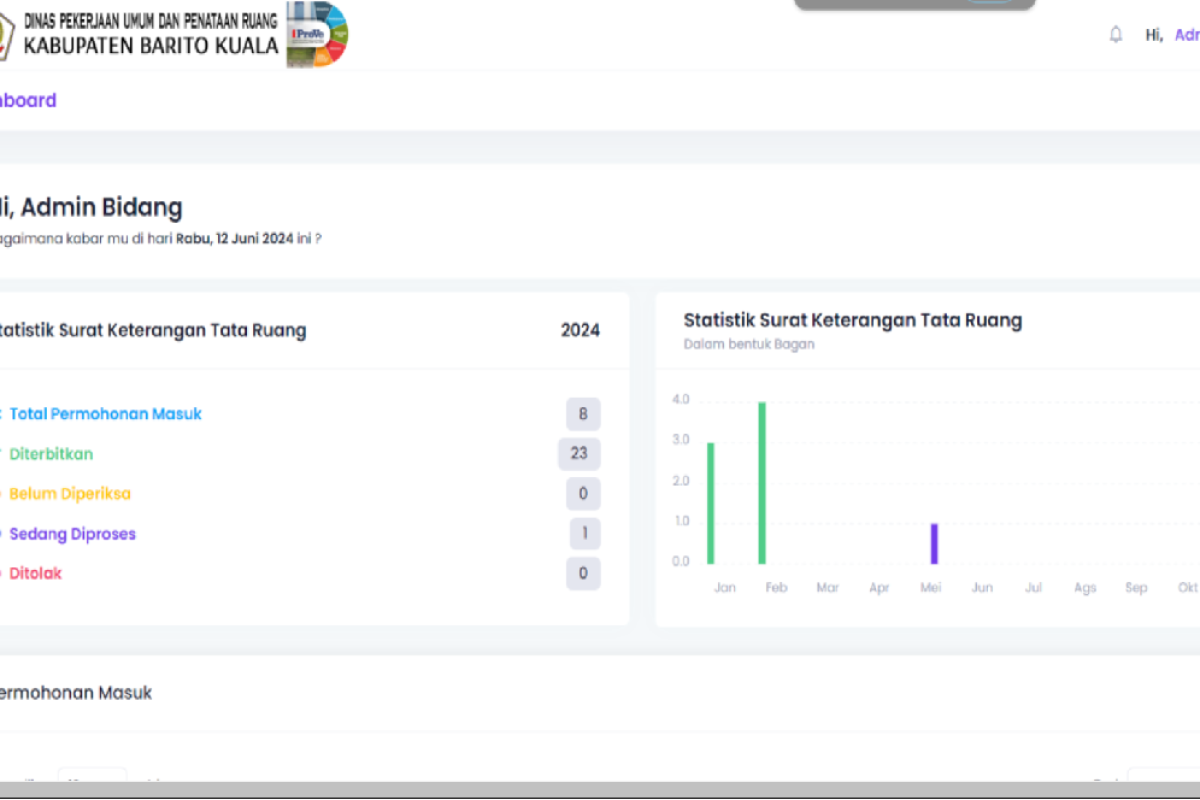Click the Total Permohonan Masuk blue icon
Viewport: 1200px width, 800px height.
tap(1, 414)
